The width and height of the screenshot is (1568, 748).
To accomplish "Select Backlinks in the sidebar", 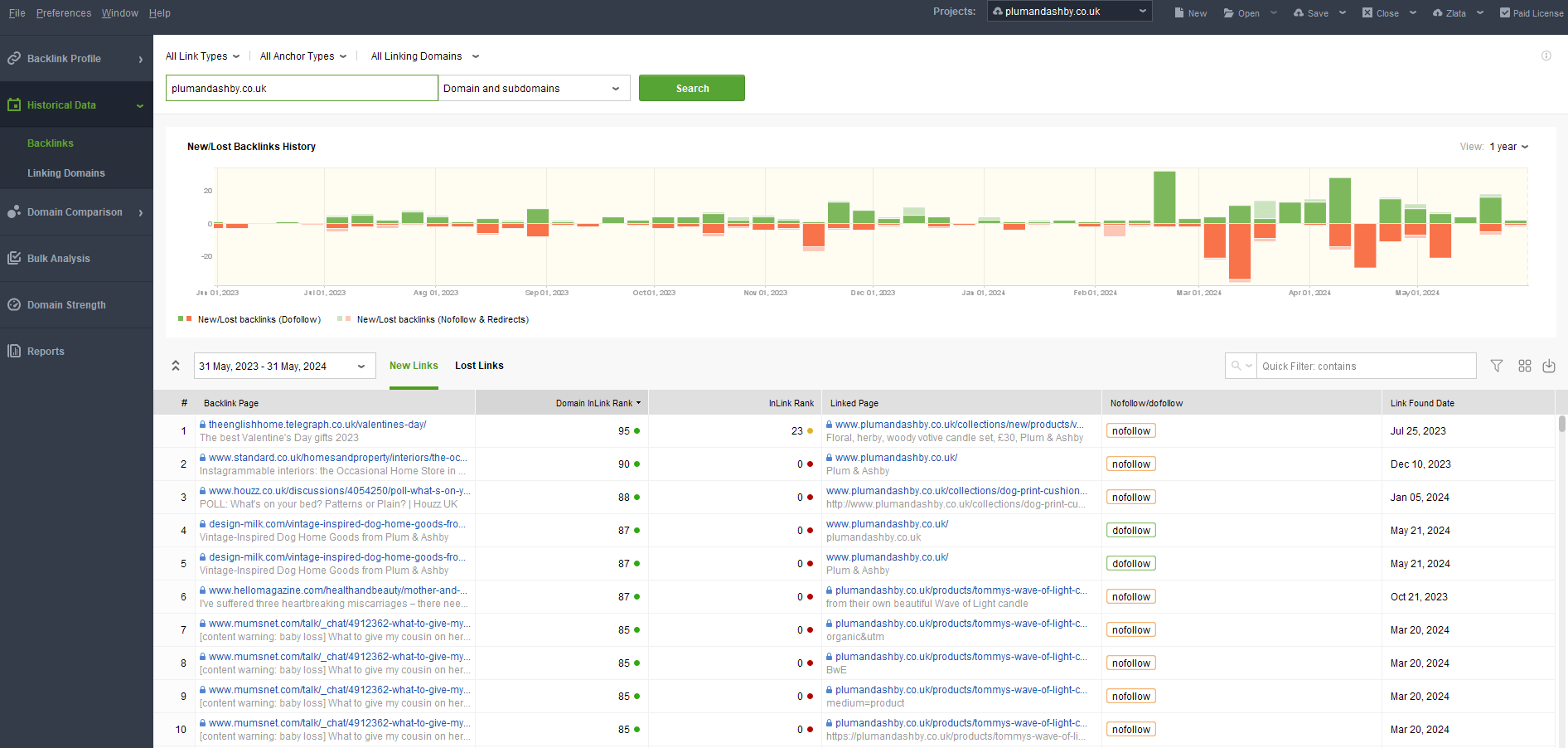I will point(51,143).
